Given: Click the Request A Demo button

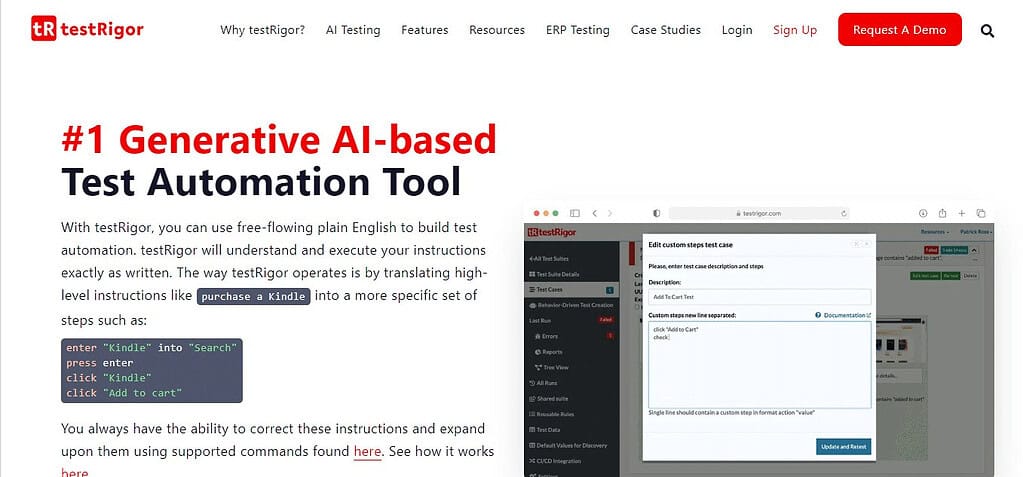Looking at the screenshot, I should pos(899,29).
